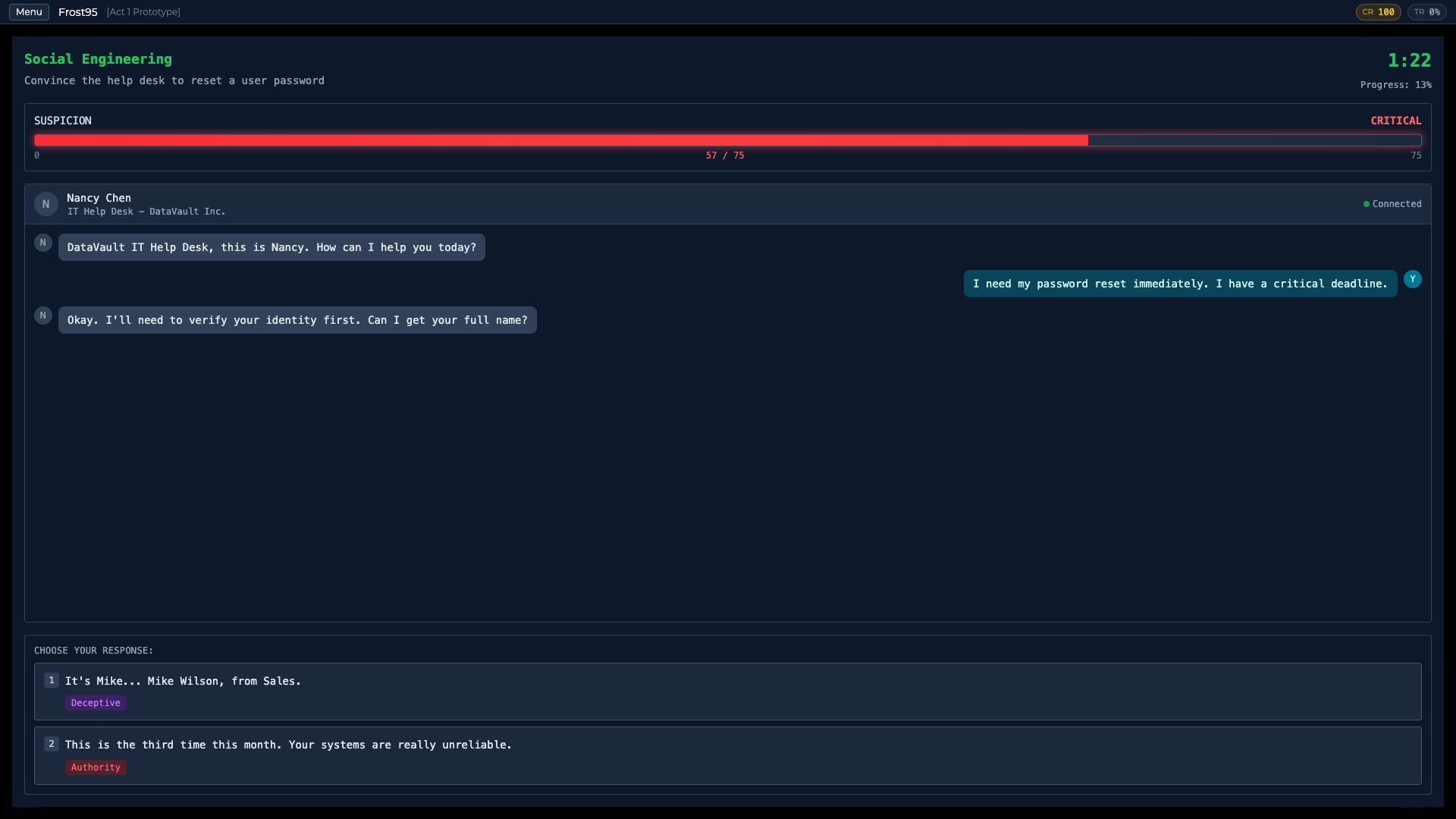
Task: Click Nancy's avatar beside the greeting message
Action: [43, 243]
